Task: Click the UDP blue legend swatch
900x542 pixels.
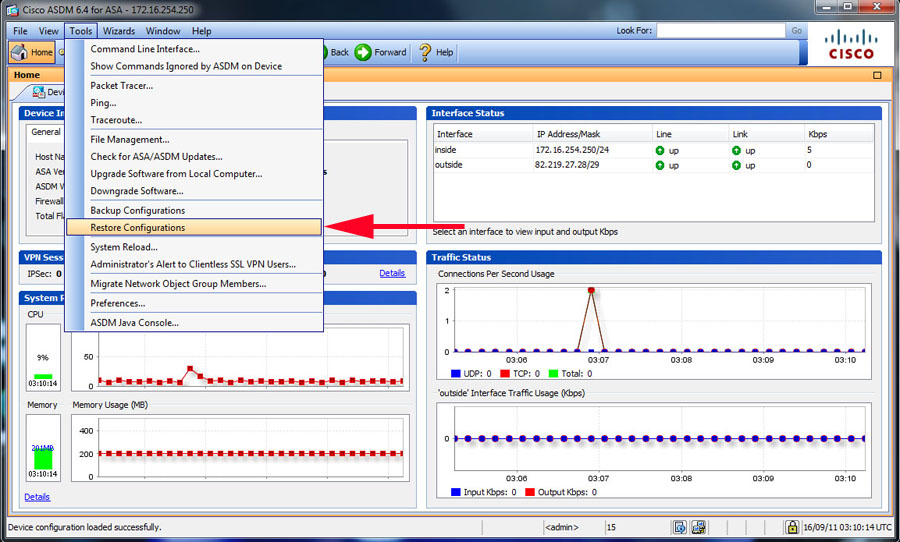Action: (456, 374)
